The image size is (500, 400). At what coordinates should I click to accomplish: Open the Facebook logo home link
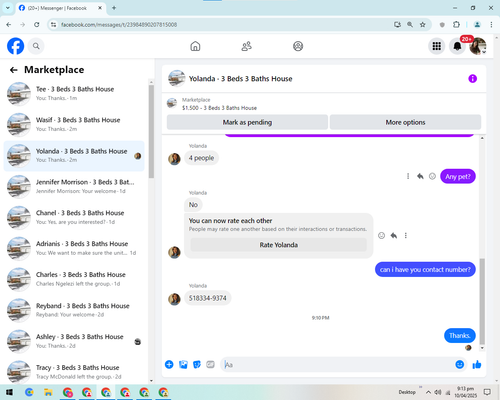point(15,46)
